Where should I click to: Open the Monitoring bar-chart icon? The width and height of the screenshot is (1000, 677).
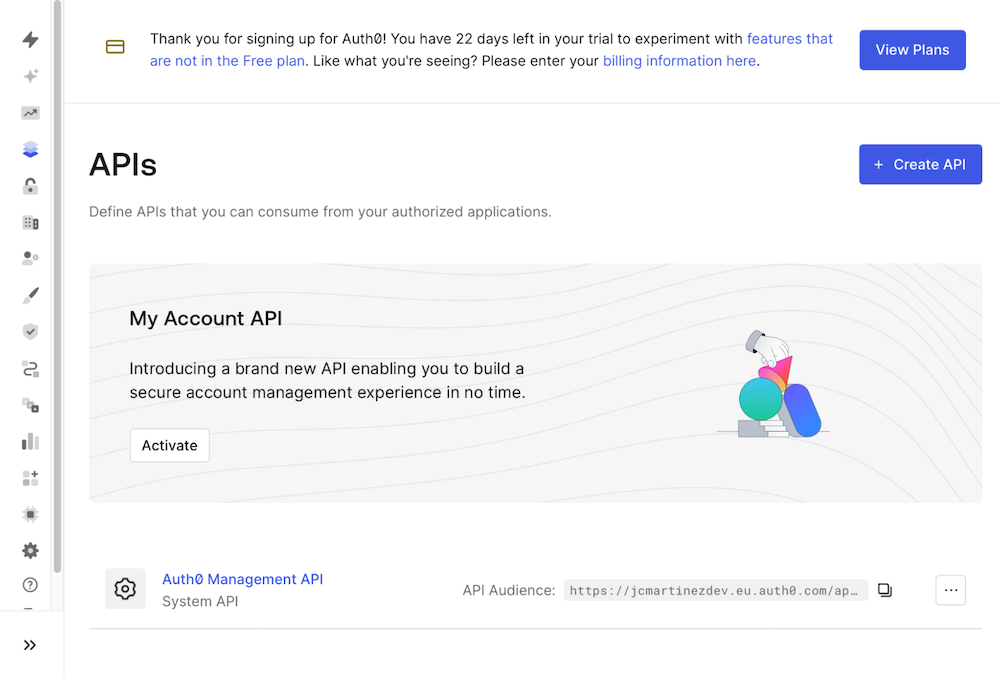coord(30,440)
